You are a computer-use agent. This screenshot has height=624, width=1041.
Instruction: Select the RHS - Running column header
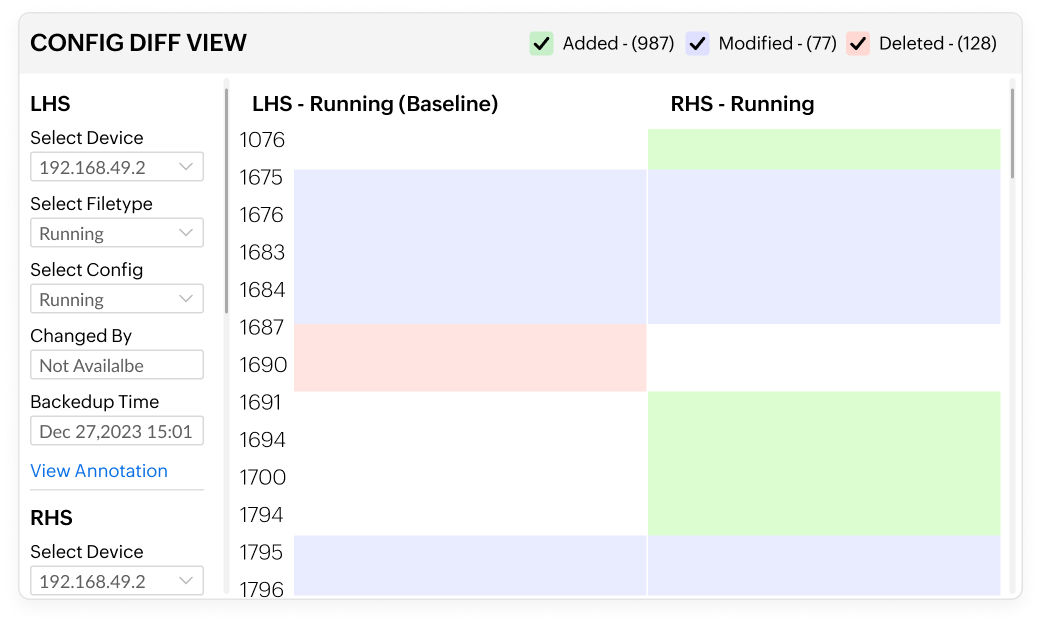pyautogui.click(x=744, y=104)
